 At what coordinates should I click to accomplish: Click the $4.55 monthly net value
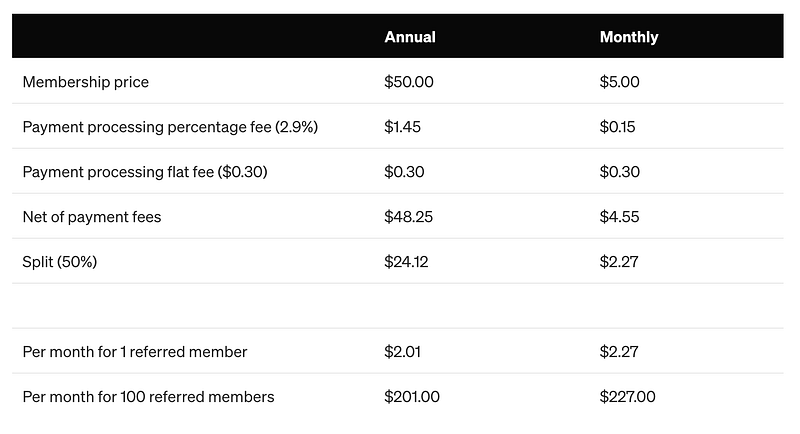[x=619, y=217]
